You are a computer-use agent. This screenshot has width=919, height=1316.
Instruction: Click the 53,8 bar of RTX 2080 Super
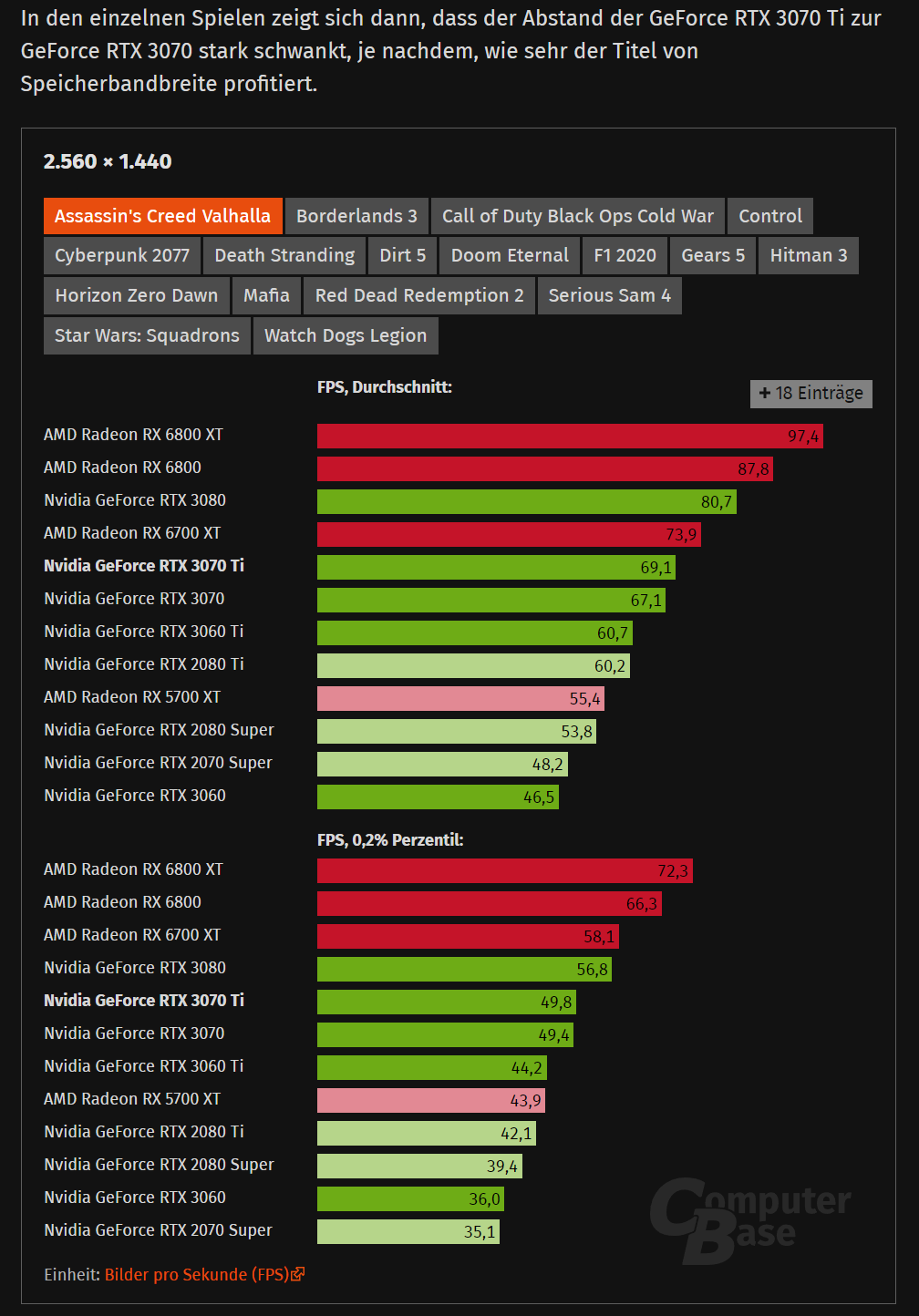[457, 731]
